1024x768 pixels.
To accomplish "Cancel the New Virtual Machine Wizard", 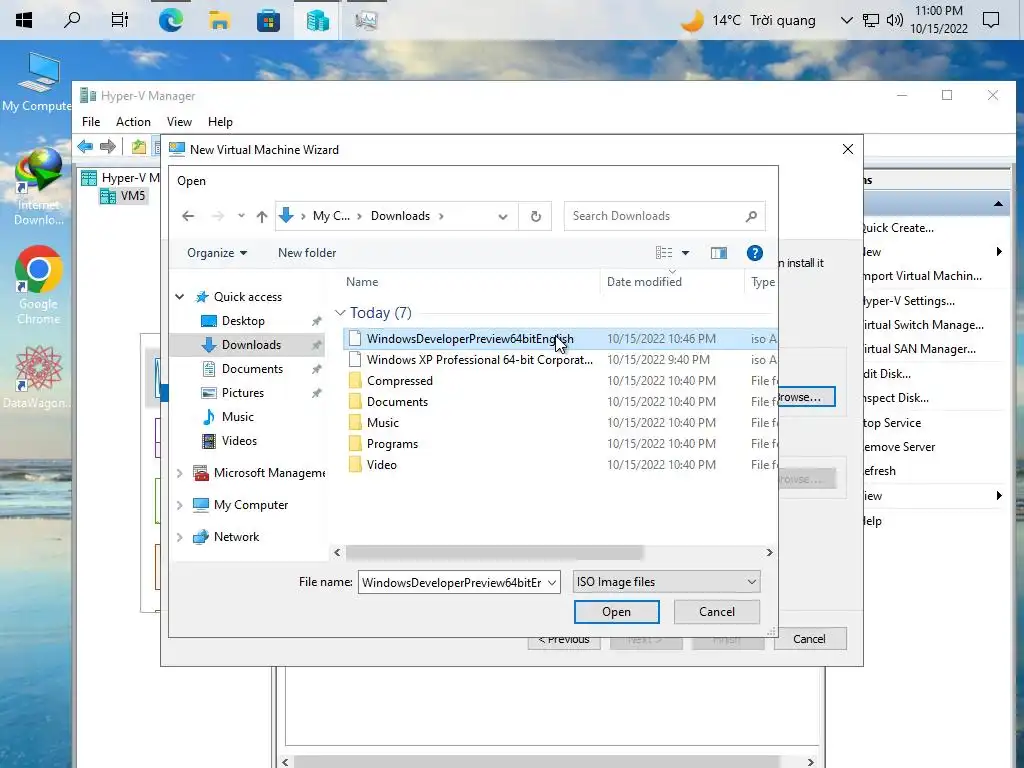I will (810, 639).
